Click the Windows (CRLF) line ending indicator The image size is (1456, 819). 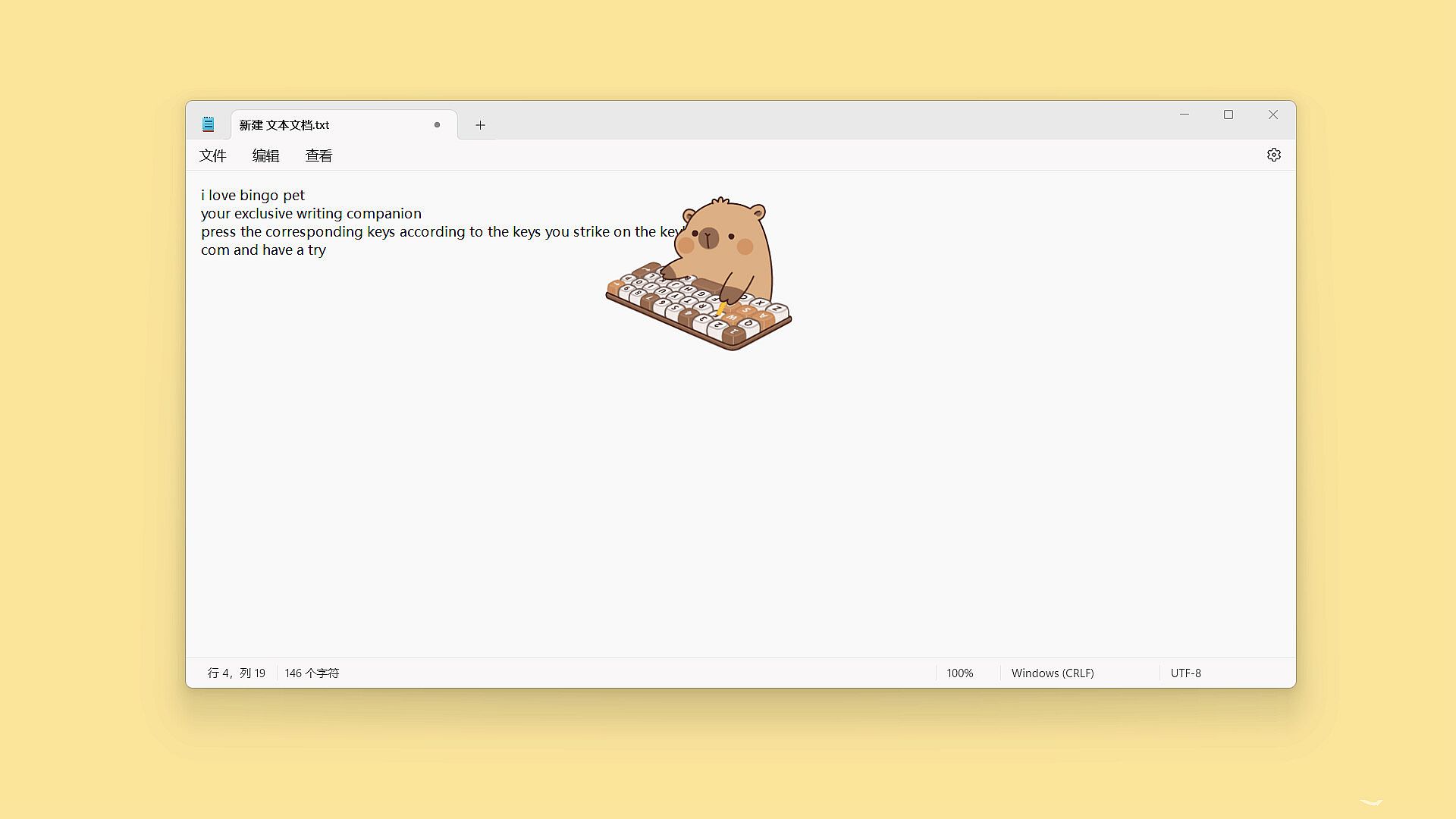click(x=1052, y=673)
